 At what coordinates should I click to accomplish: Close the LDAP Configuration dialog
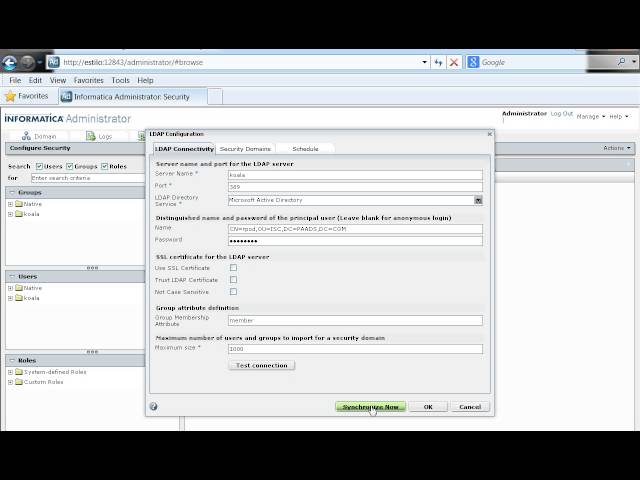(489, 134)
